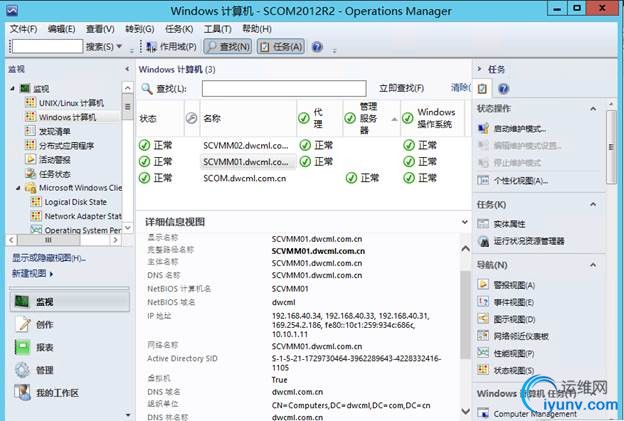This screenshot has width=624, height=421.
Task: Click the 活动警报 view icon
Action: point(30,159)
